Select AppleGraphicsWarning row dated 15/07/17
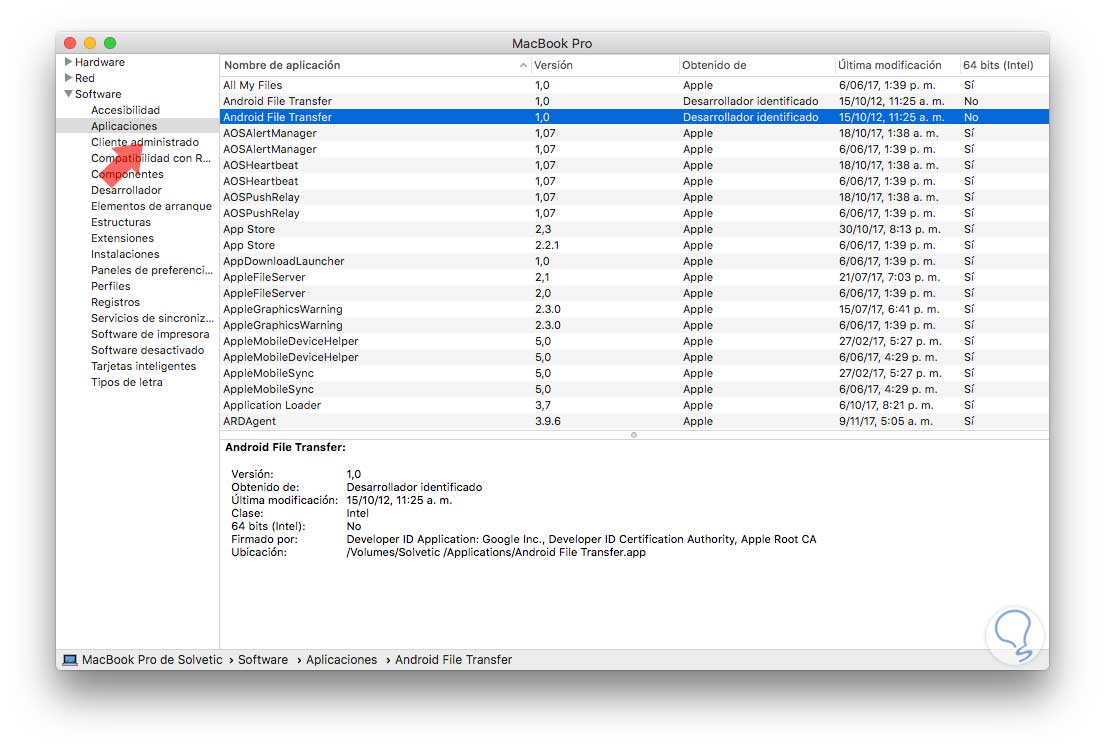The image size is (1105, 750). (634, 309)
